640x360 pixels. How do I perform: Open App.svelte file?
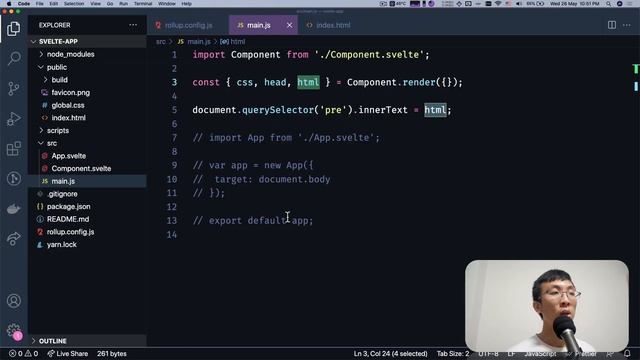[87, 156]
